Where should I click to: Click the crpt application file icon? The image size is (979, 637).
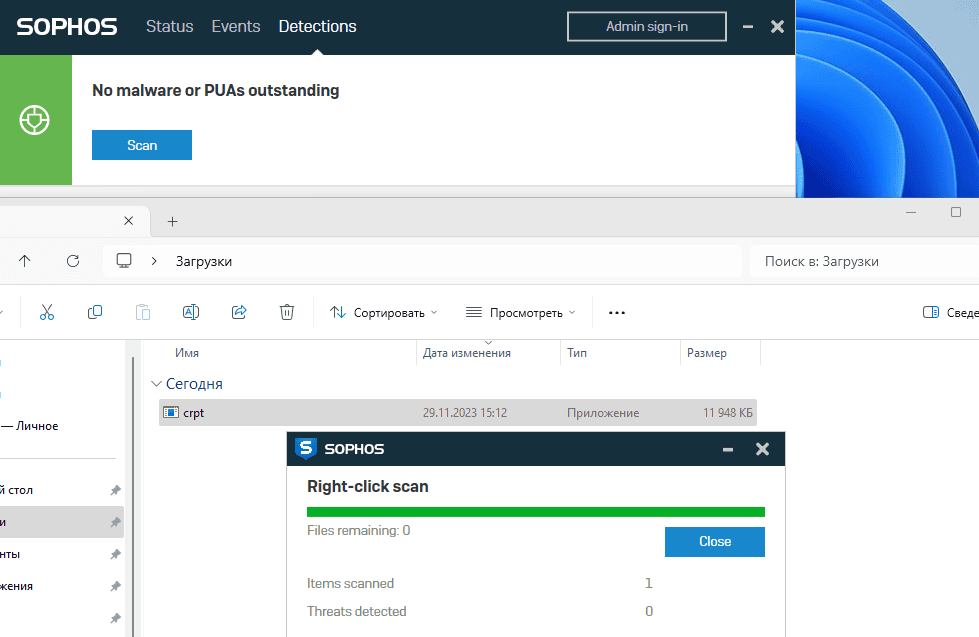tap(170, 413)
